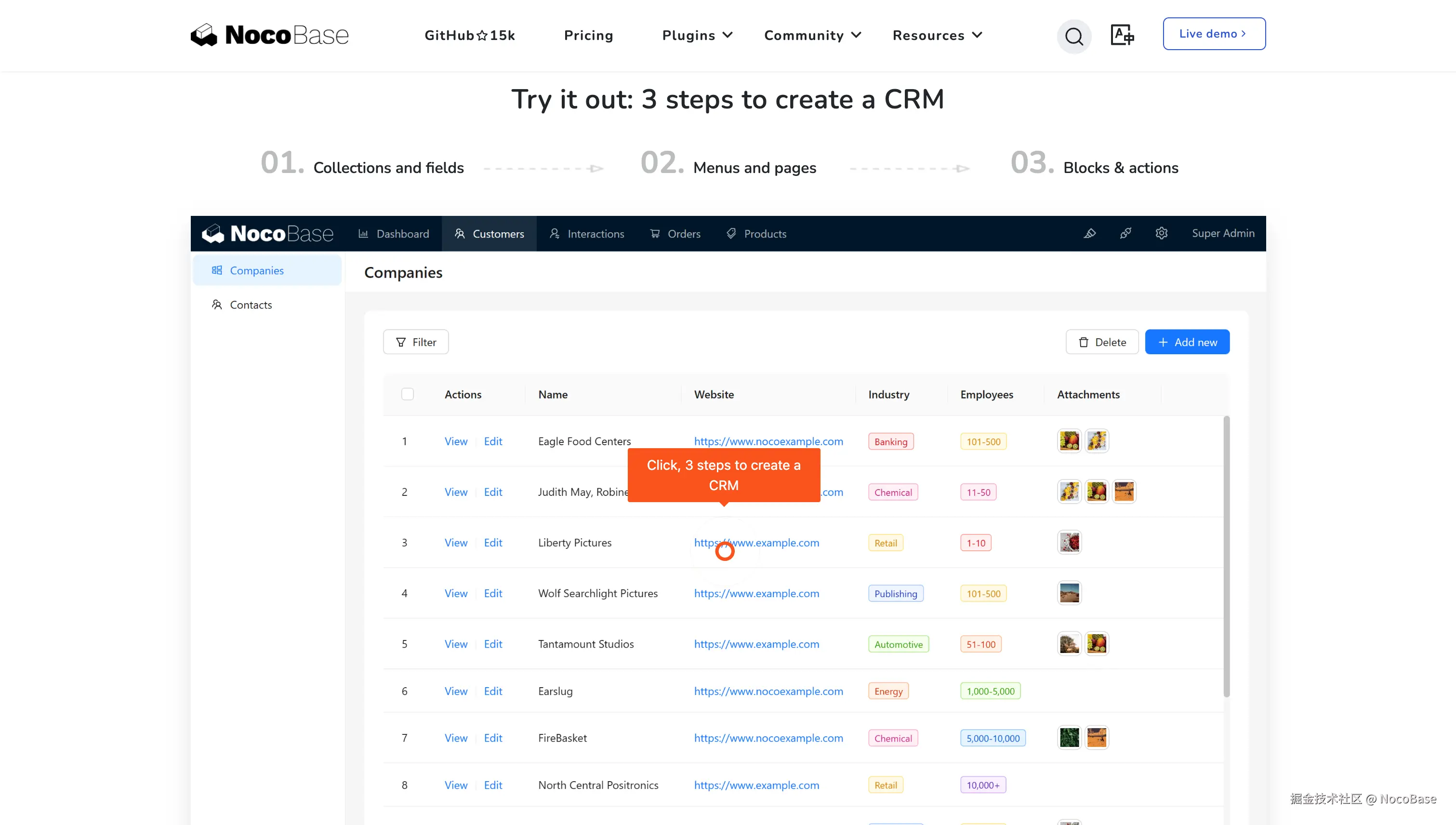Open Liberty Pictures attachment thumbnail
This screenshot has height=825, width=1456.
coord(1069,543)
